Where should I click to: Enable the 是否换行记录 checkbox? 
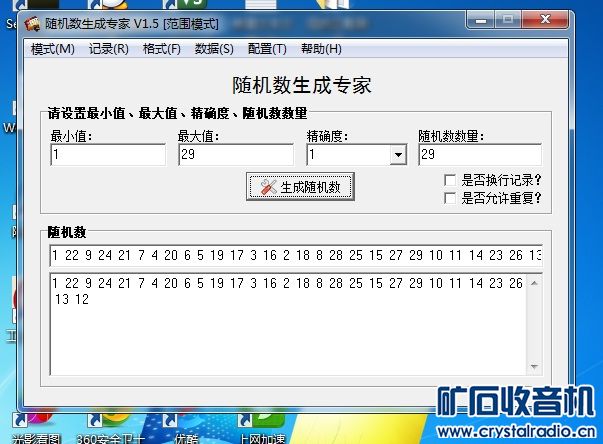coord(450,180)
